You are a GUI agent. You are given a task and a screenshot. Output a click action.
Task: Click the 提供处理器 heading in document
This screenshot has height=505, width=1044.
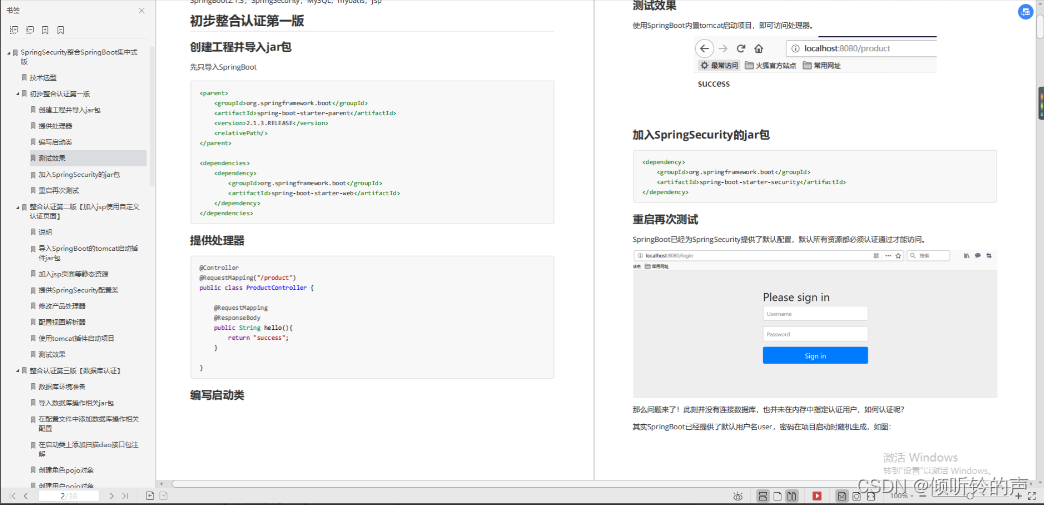tap(217, 240)
